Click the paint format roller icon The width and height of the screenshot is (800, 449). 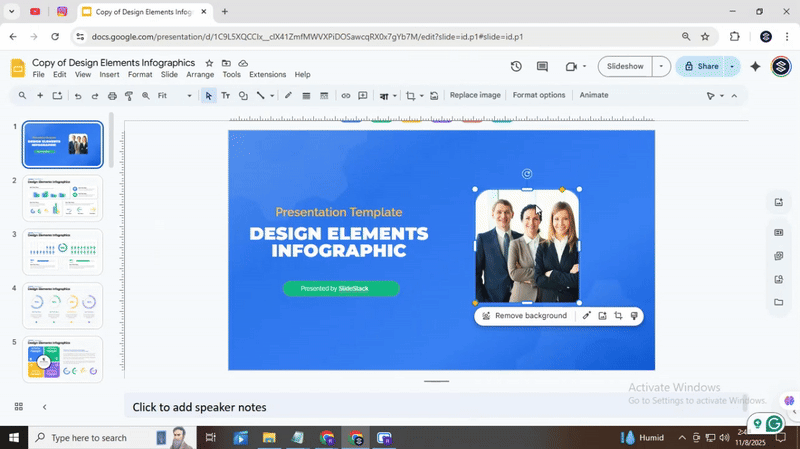[x=128, y=96]
